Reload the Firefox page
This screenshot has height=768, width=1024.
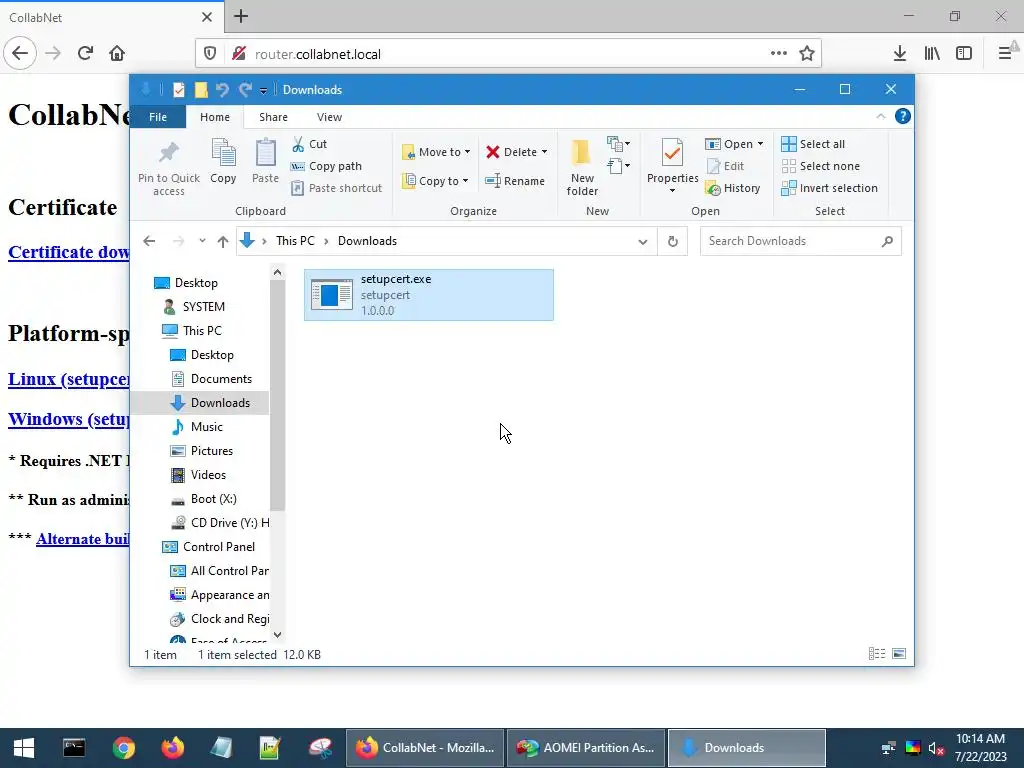[85, 53]
